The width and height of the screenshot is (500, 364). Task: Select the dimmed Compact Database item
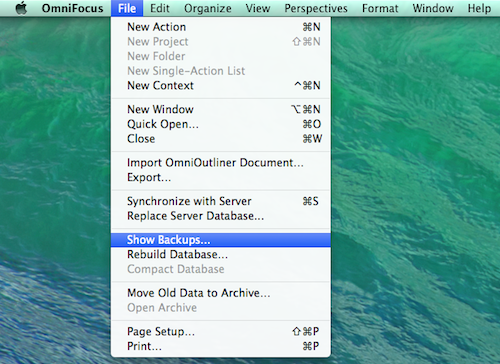pyautogui.click(x=221, y=269)
